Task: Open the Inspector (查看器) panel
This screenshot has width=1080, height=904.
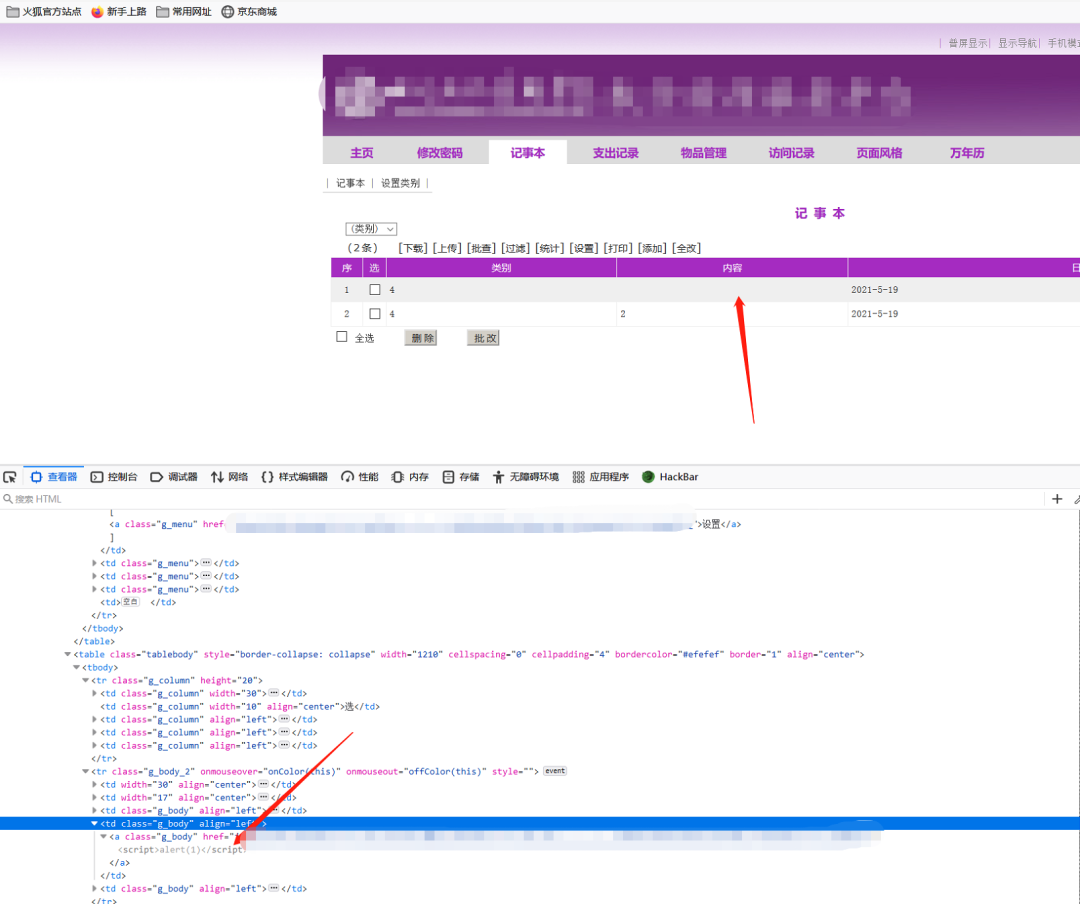Action: [x=54, y=477]
